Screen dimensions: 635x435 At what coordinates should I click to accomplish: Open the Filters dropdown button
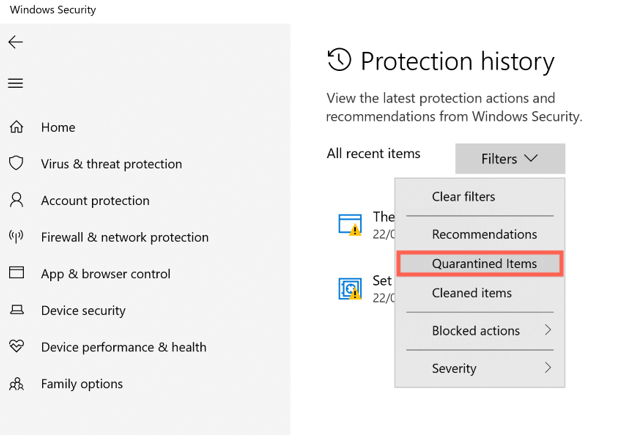tap(510, 158)
